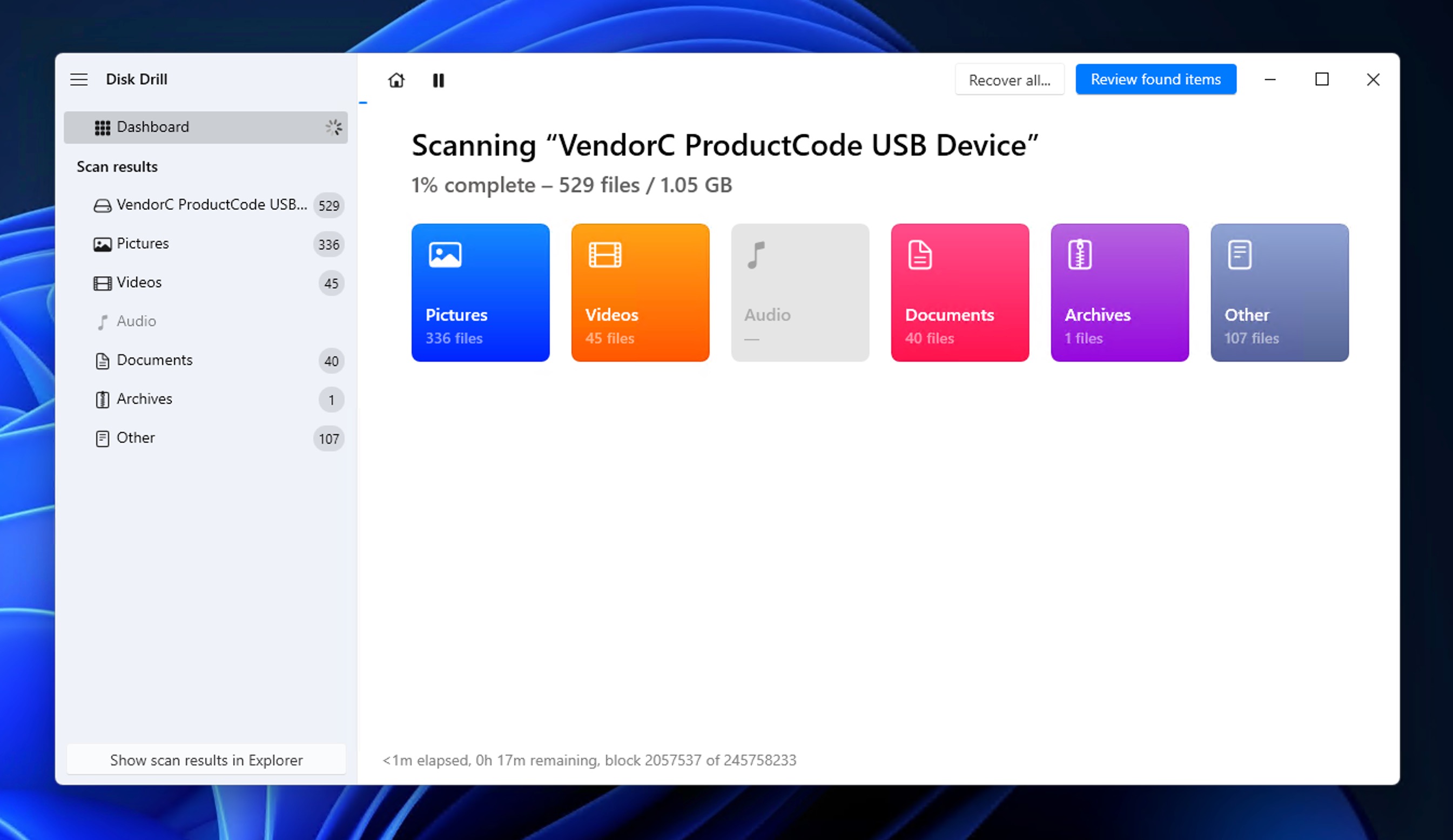Click the Home icon in the top toolbar
The height and width of the screenshot is (840, 1453).
(x=396, y=80)
